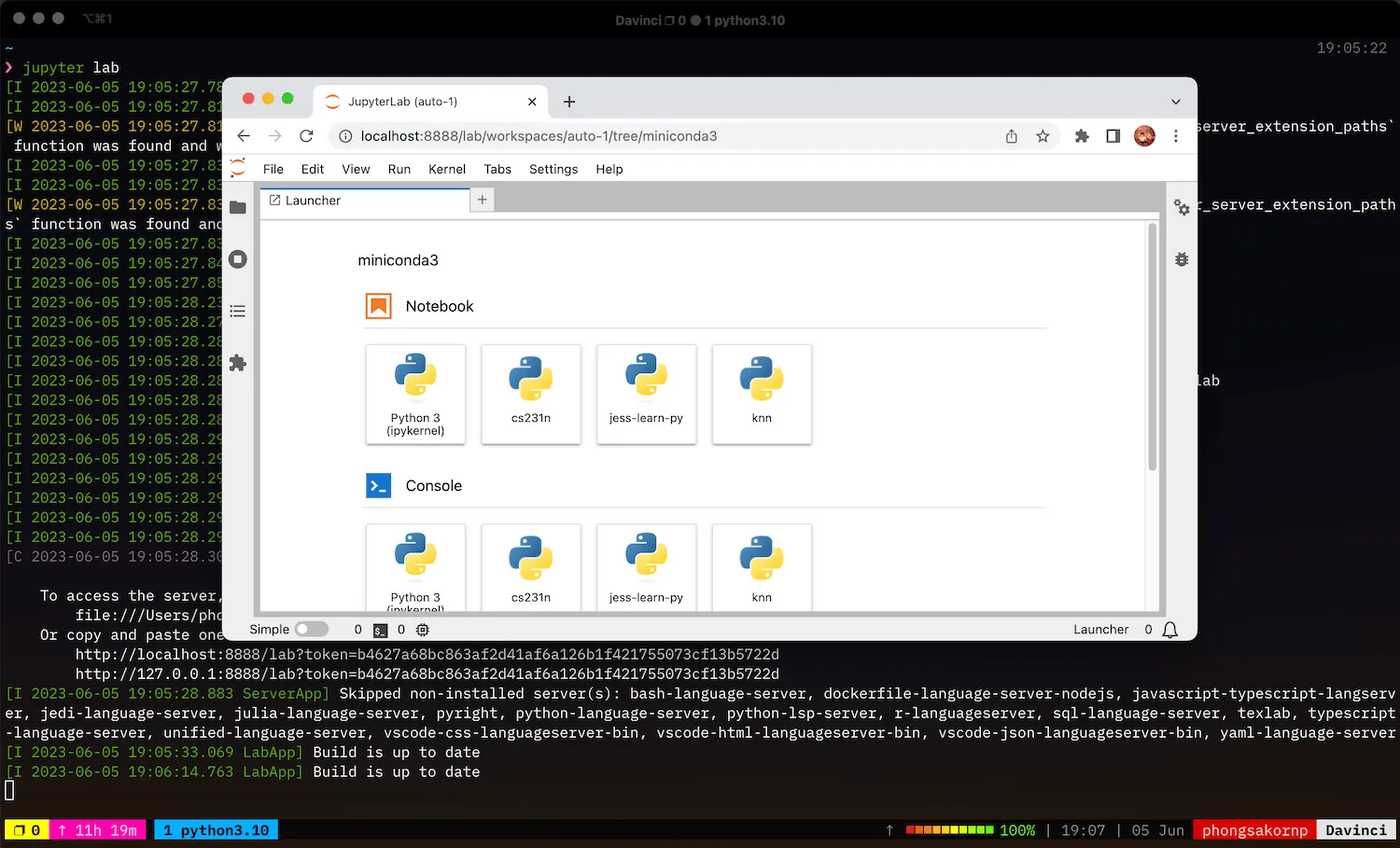The image size is (1400, 848).
Task: Click the Davinci hostname segment in status line
Action: tap(1356, 830)
